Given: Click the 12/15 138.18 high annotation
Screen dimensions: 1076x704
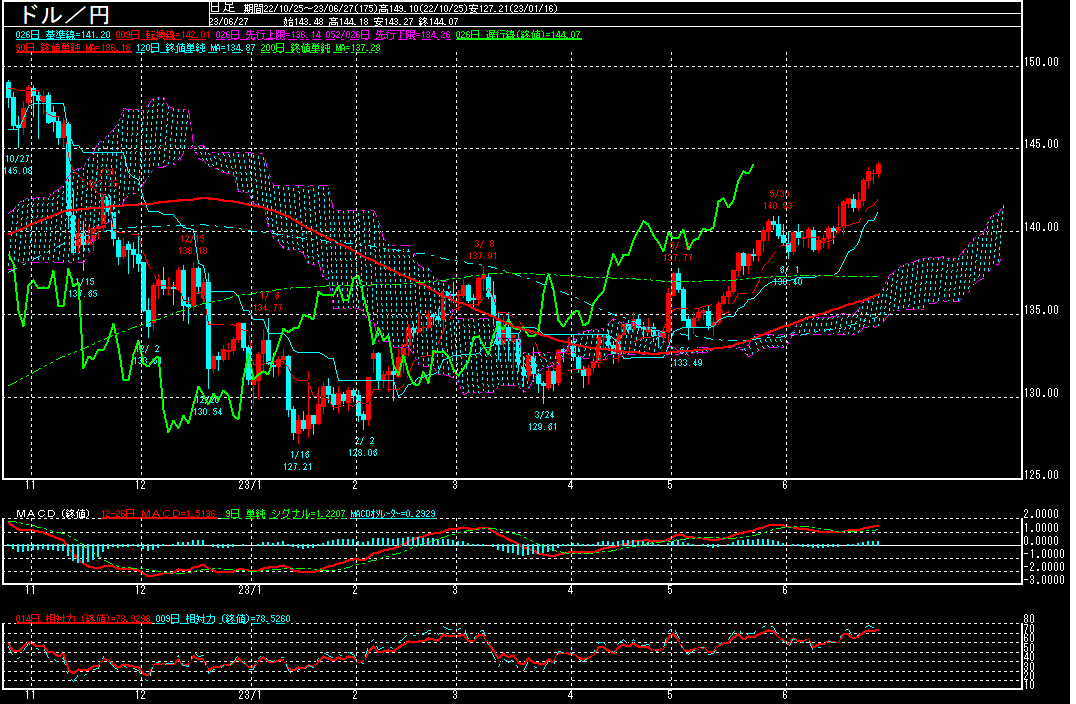Looking at the screenshot, I should pos(193,245).
